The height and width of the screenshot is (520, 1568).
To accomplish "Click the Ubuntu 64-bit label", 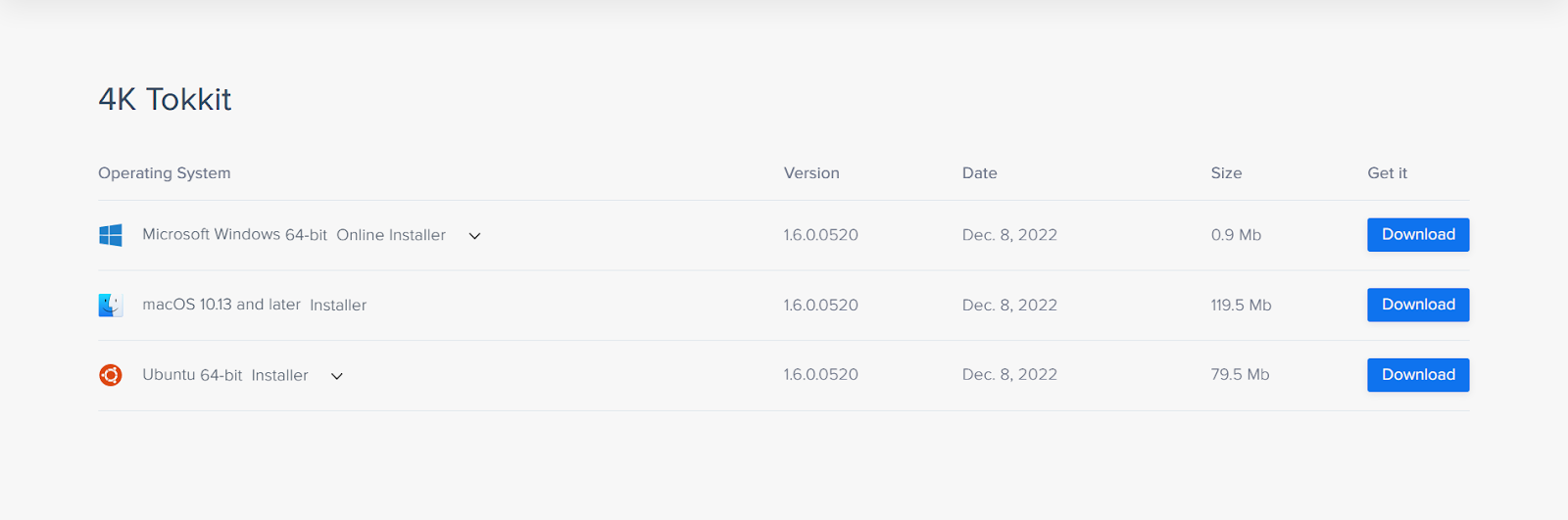I will coord(192,375).
